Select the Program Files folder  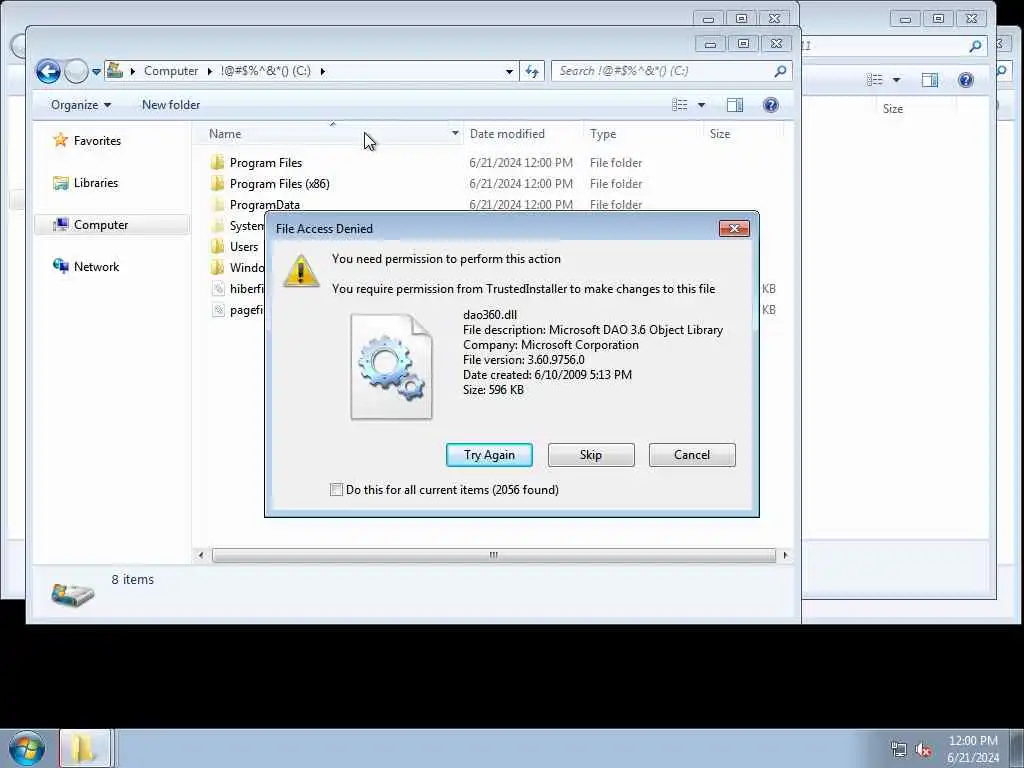pyautogui.click(x=266, y=163)
